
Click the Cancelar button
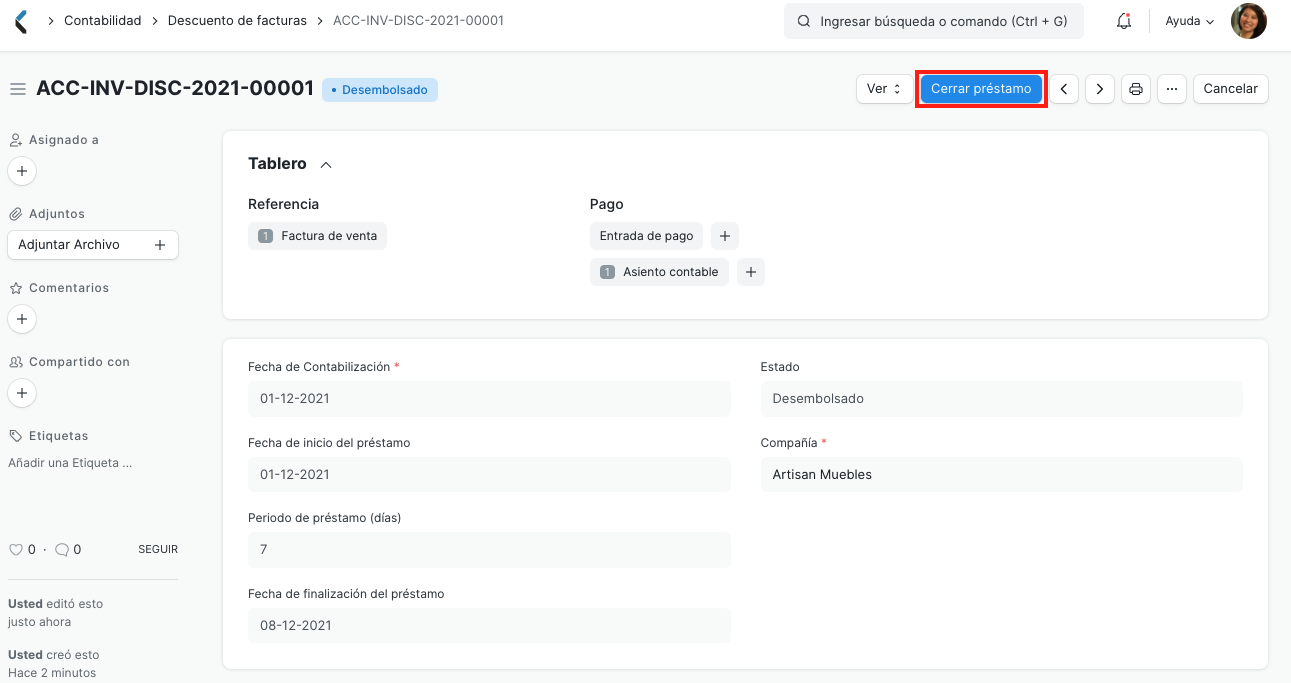(x=1230, y=89)
